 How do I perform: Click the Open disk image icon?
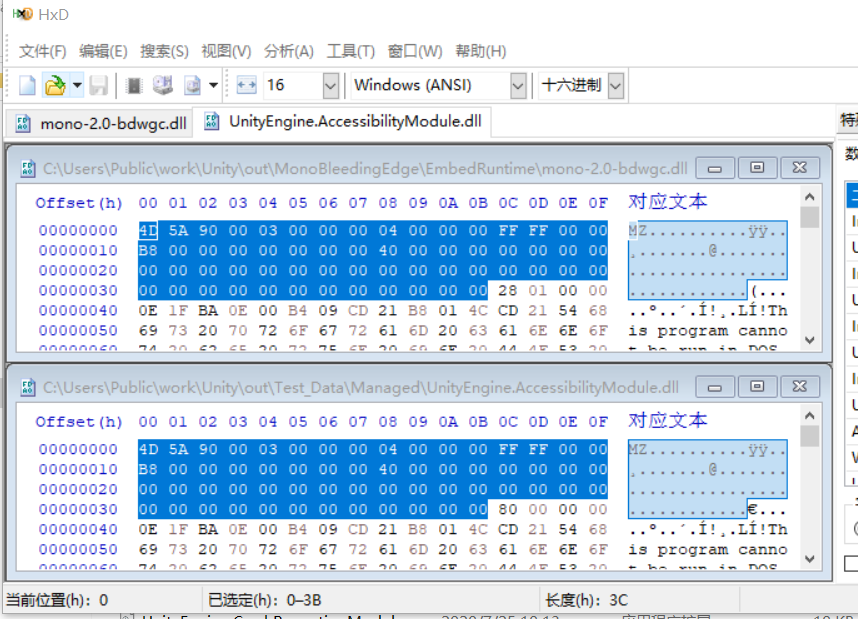[192, 86]
